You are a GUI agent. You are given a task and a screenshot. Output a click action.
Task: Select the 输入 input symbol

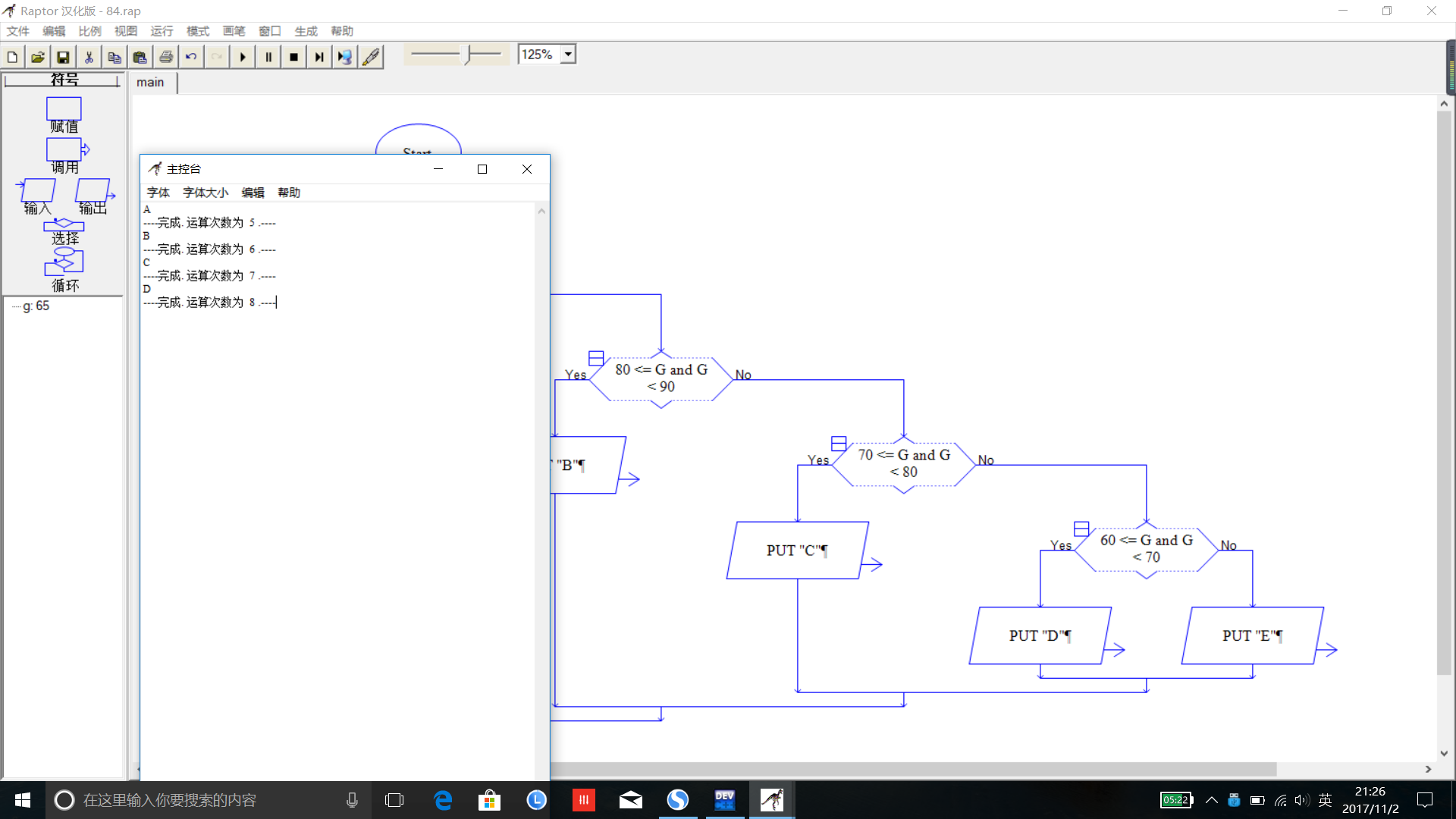37,191
